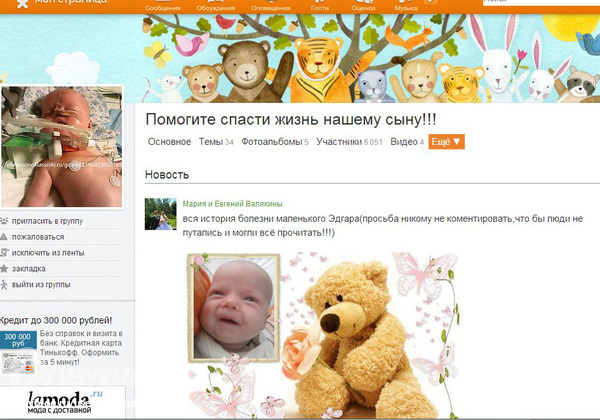The image size is (600, 420).
Task: Click the warning icon beside пожаловаться
Action: pyautogui.click(x=3, y=237)
